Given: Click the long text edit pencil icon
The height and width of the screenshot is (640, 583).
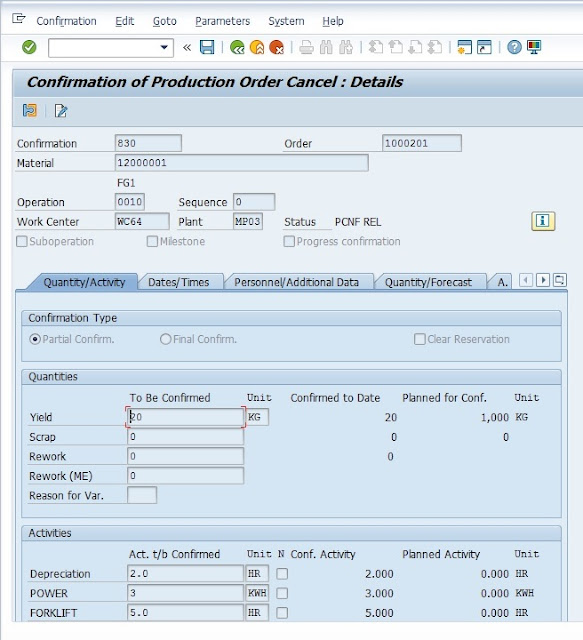Looking at the screenshot, I should point(61,111).
